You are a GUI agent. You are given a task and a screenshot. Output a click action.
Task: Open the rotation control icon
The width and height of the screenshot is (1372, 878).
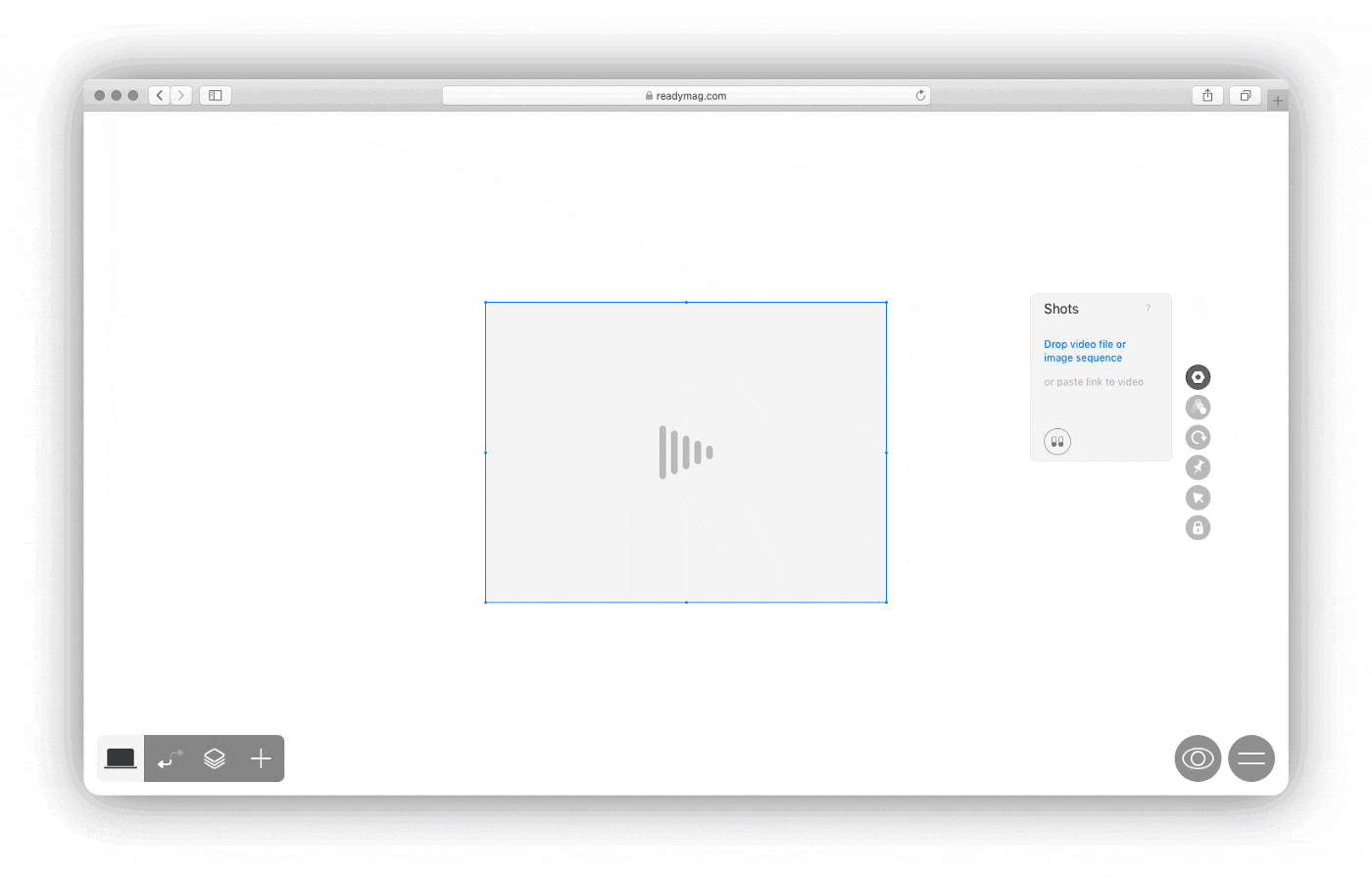pyautogui.click(x=1198, y=437)
